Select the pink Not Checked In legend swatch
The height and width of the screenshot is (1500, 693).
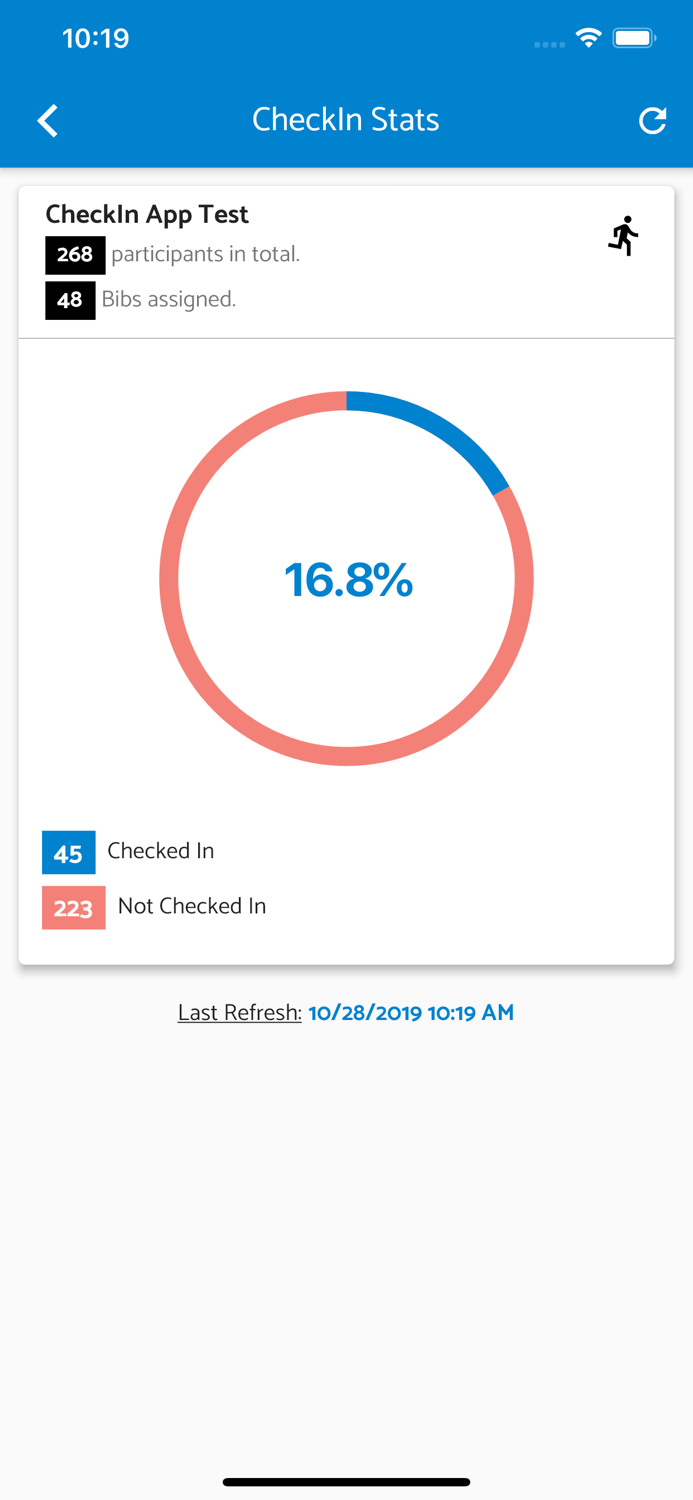coord(73,907)
